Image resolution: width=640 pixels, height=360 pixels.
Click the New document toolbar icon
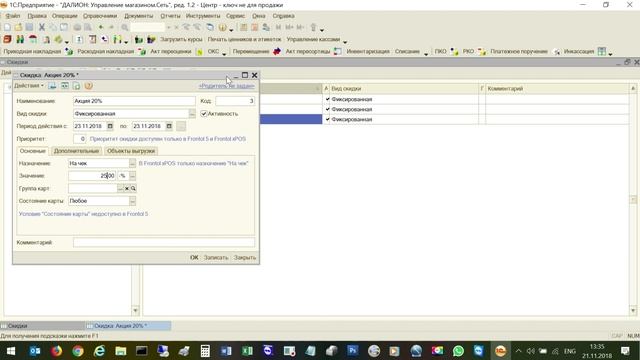click(7, 27)
